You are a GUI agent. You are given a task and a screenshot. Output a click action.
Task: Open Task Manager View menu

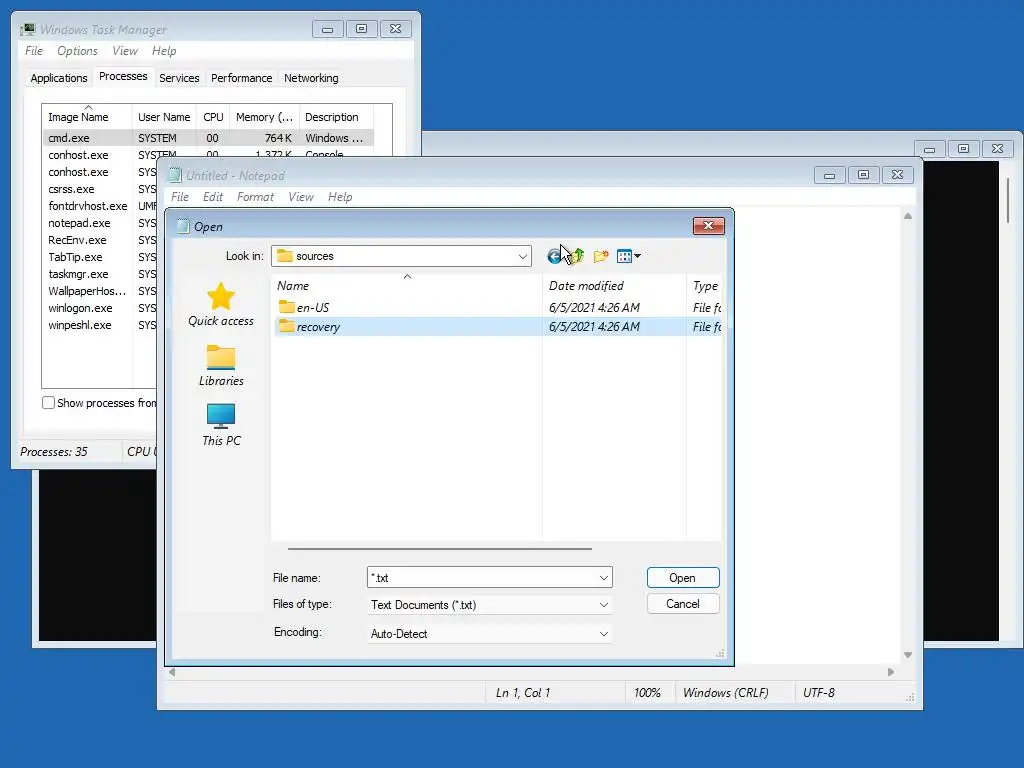125,51
